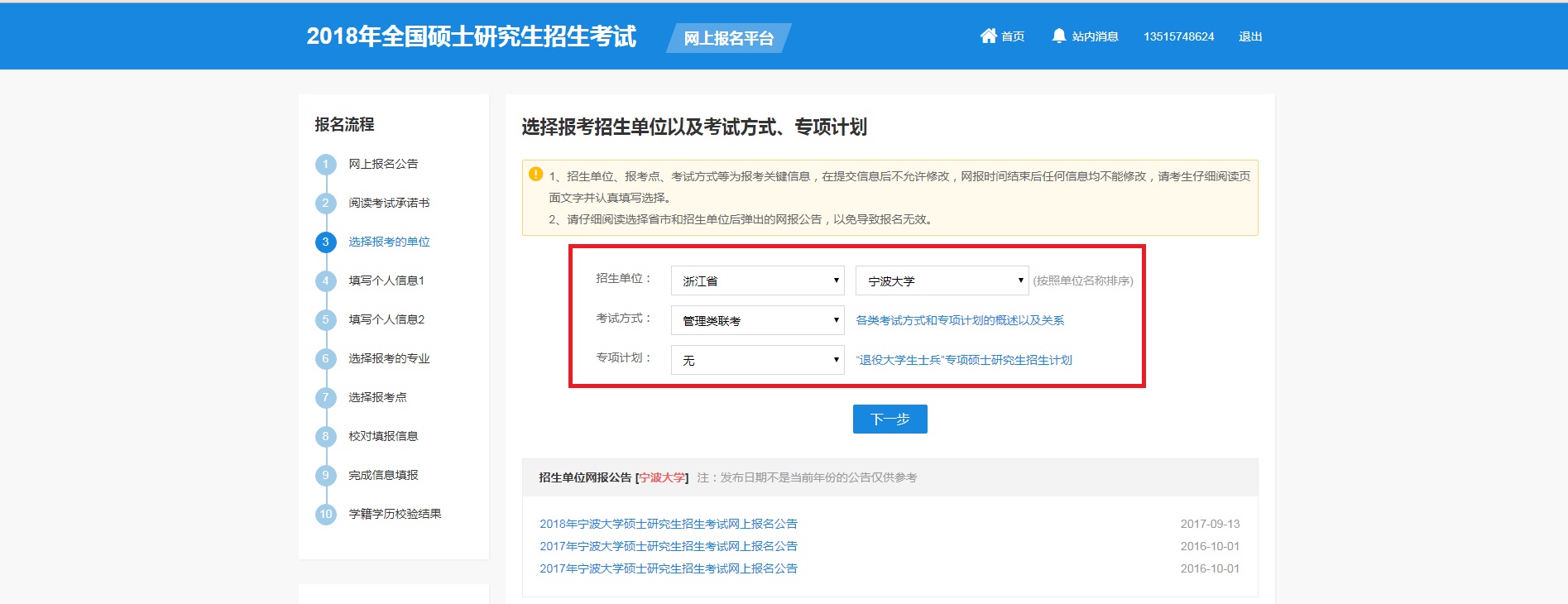The image size is (1568, 604).
Task: Click the 阅读考试承诺书 step label
Action: [389, 203]
